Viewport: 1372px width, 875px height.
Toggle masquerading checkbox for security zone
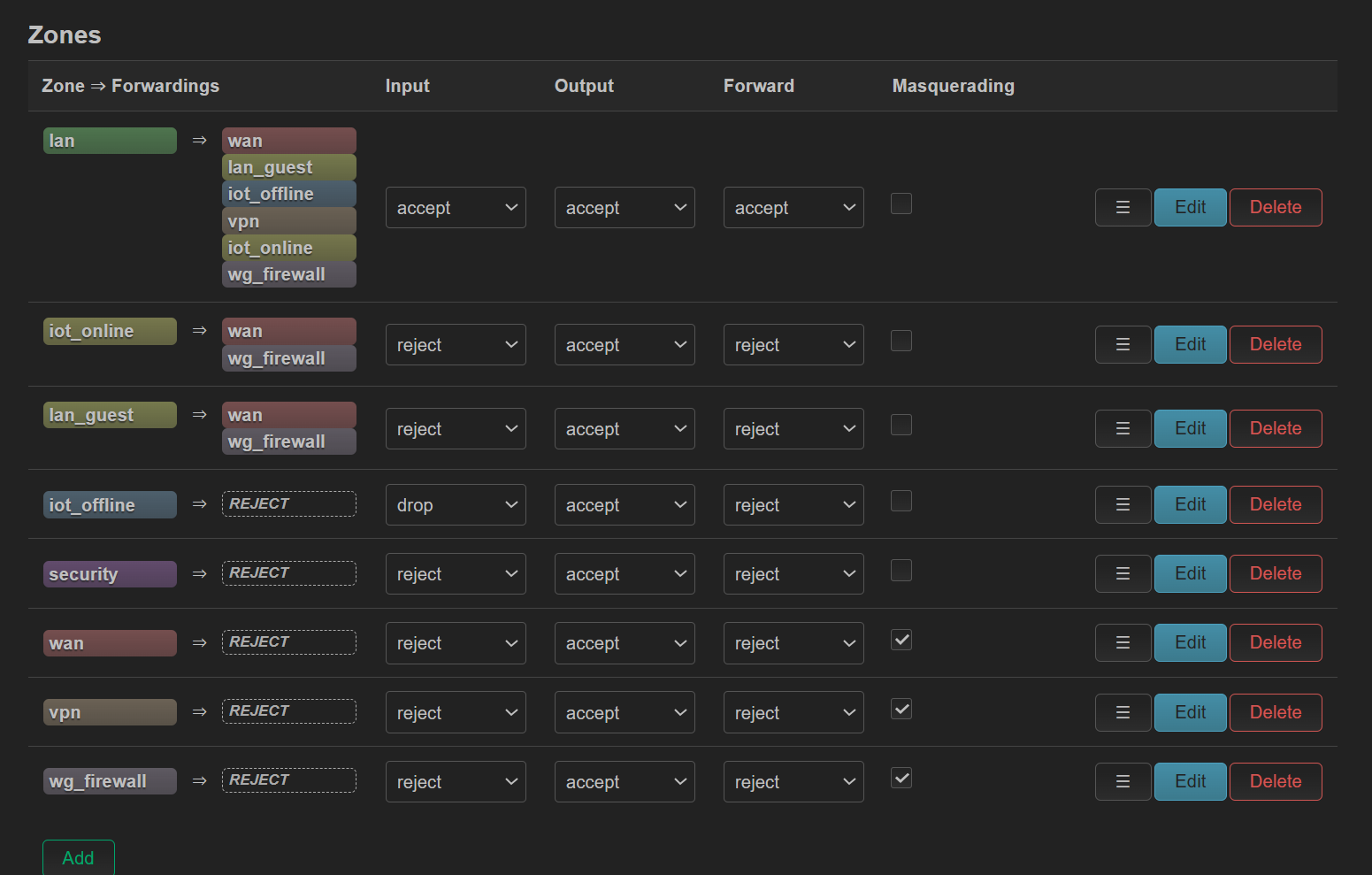tap(901, 571)
